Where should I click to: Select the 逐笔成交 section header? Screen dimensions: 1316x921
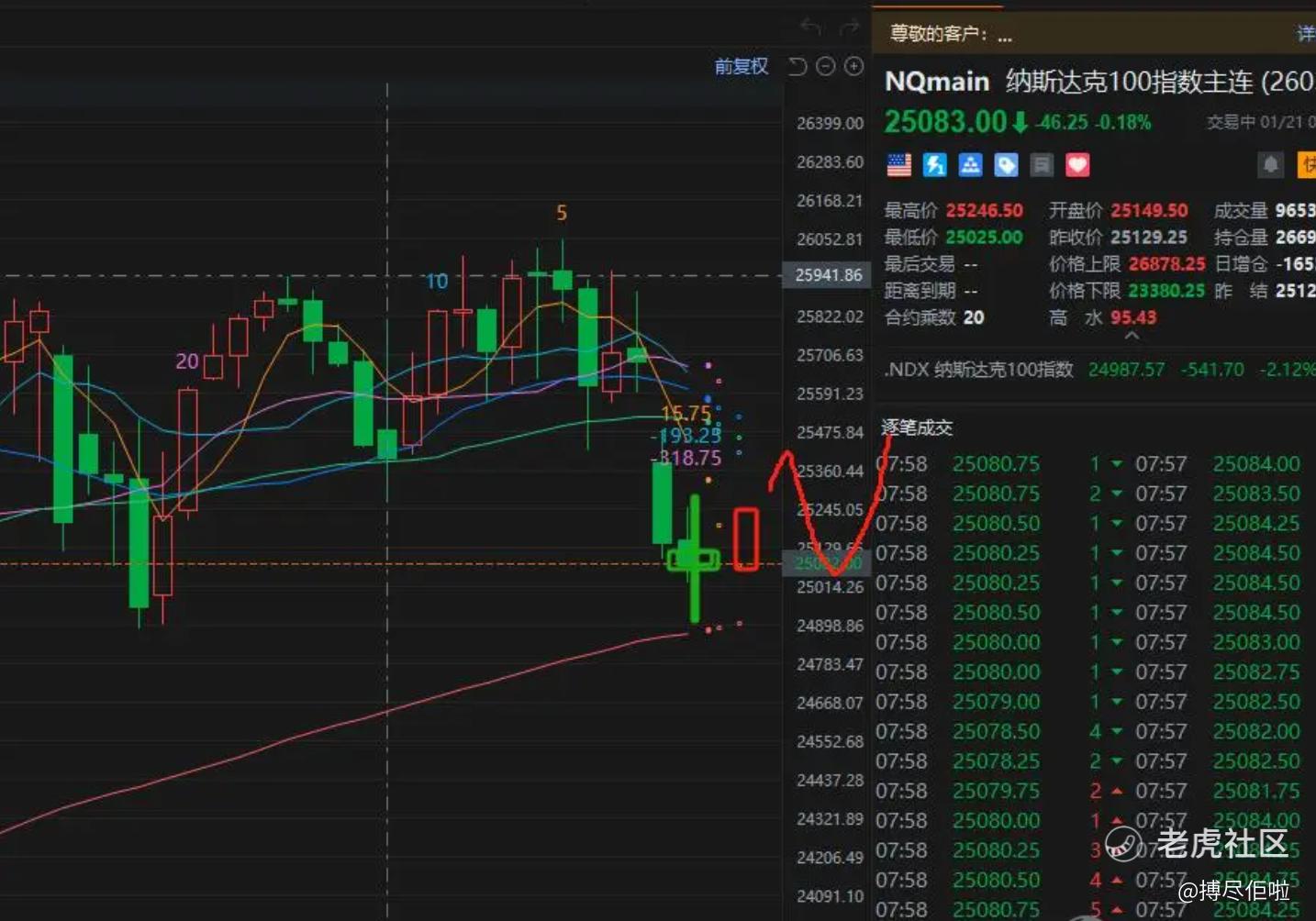917,427
